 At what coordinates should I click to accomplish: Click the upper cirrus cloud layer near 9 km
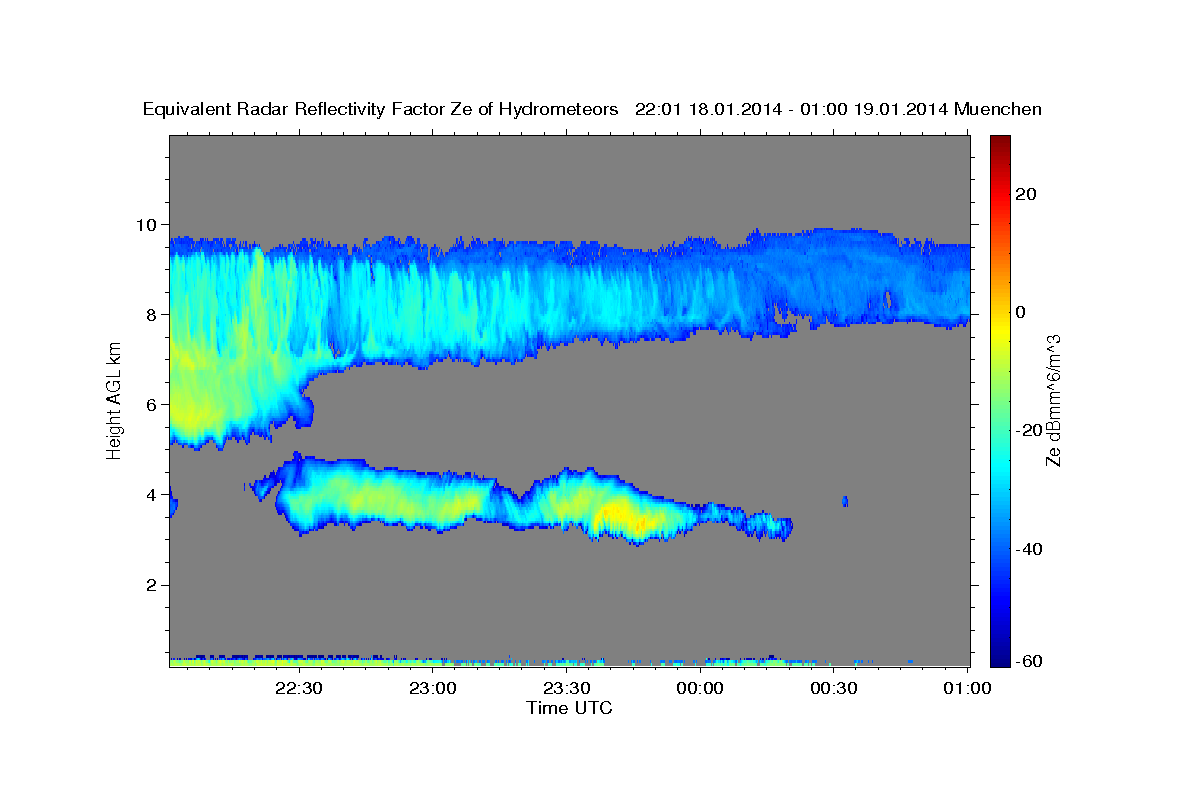[x=570, y=270]
